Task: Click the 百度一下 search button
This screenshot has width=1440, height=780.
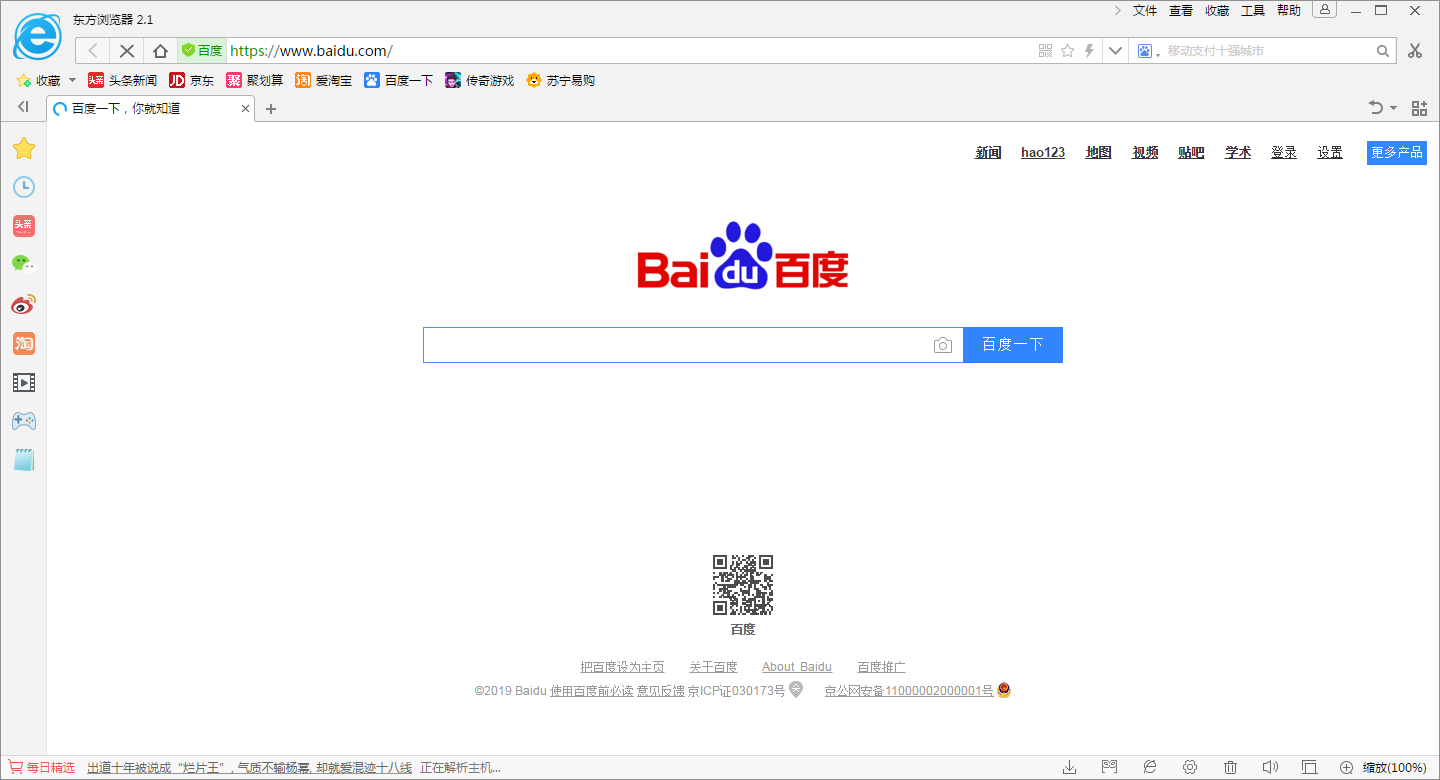Action: (1012, 344)
